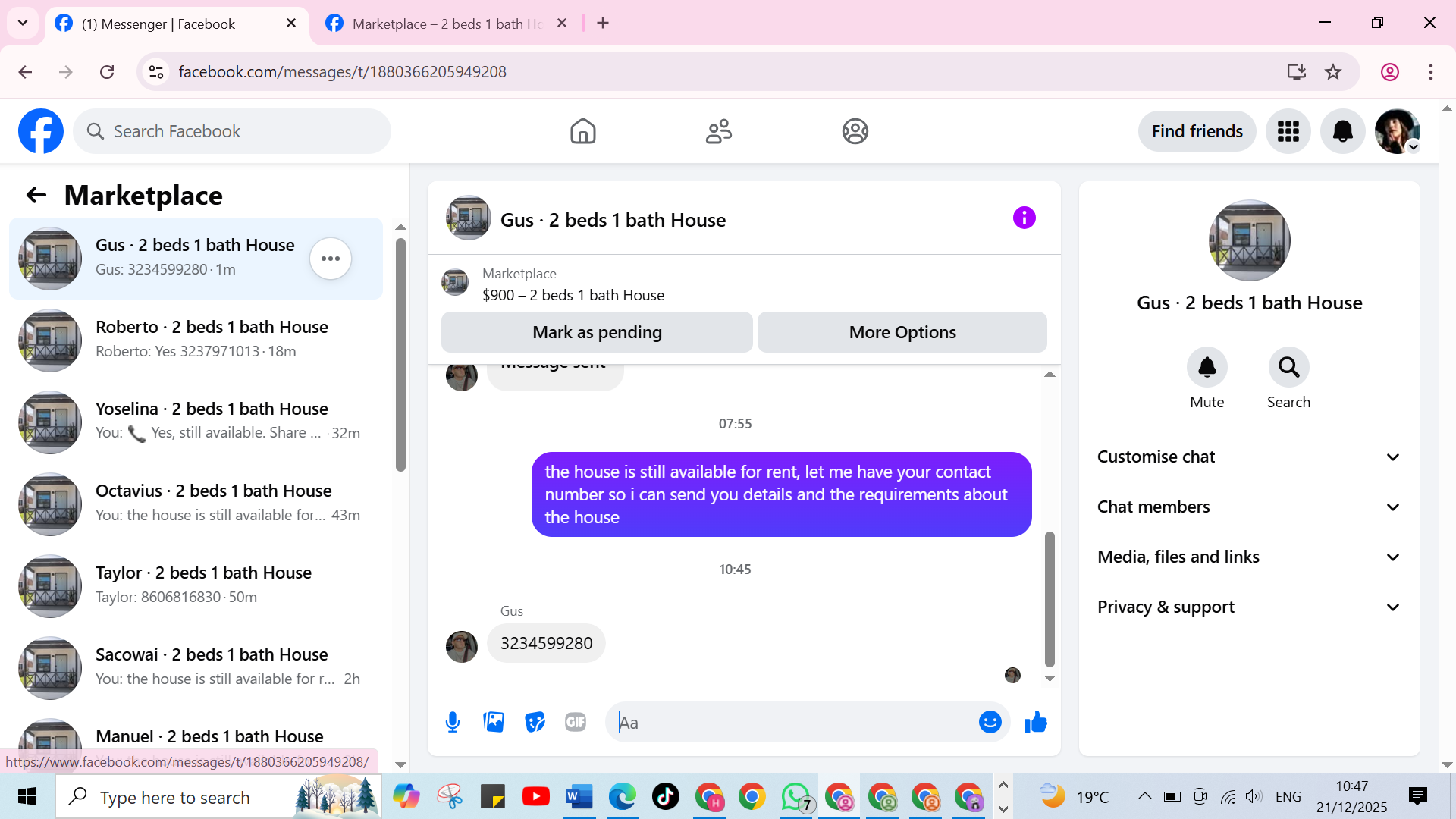Open the Groups icon in top nav
This screenshot has height=819, width=1456.
tap(855, 131)
